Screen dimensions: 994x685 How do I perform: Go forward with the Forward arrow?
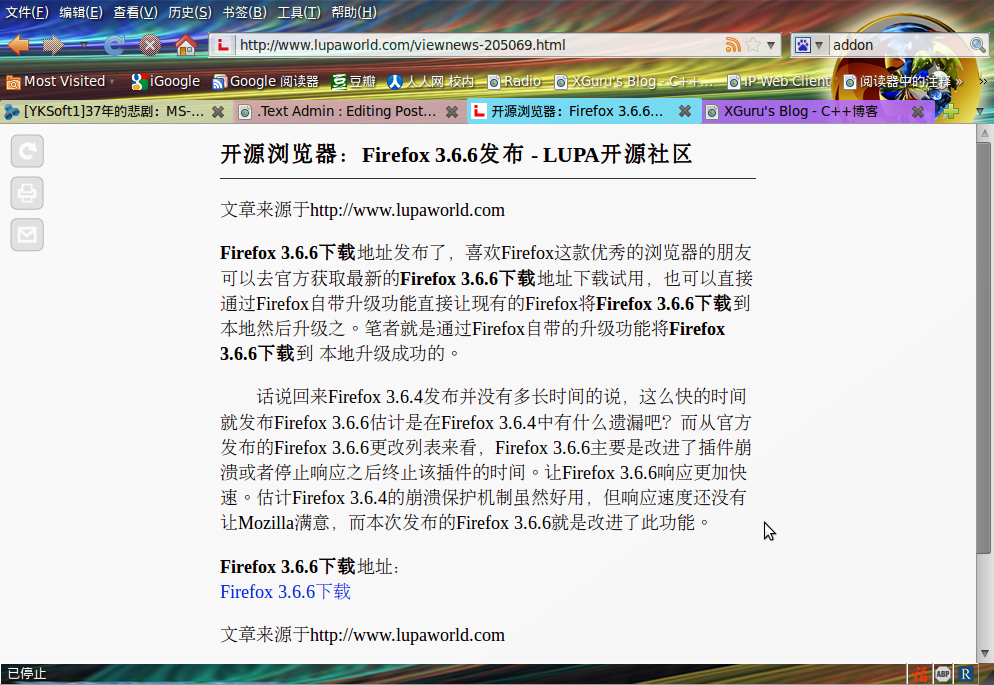pyautogui.click(x=54, y=45)
